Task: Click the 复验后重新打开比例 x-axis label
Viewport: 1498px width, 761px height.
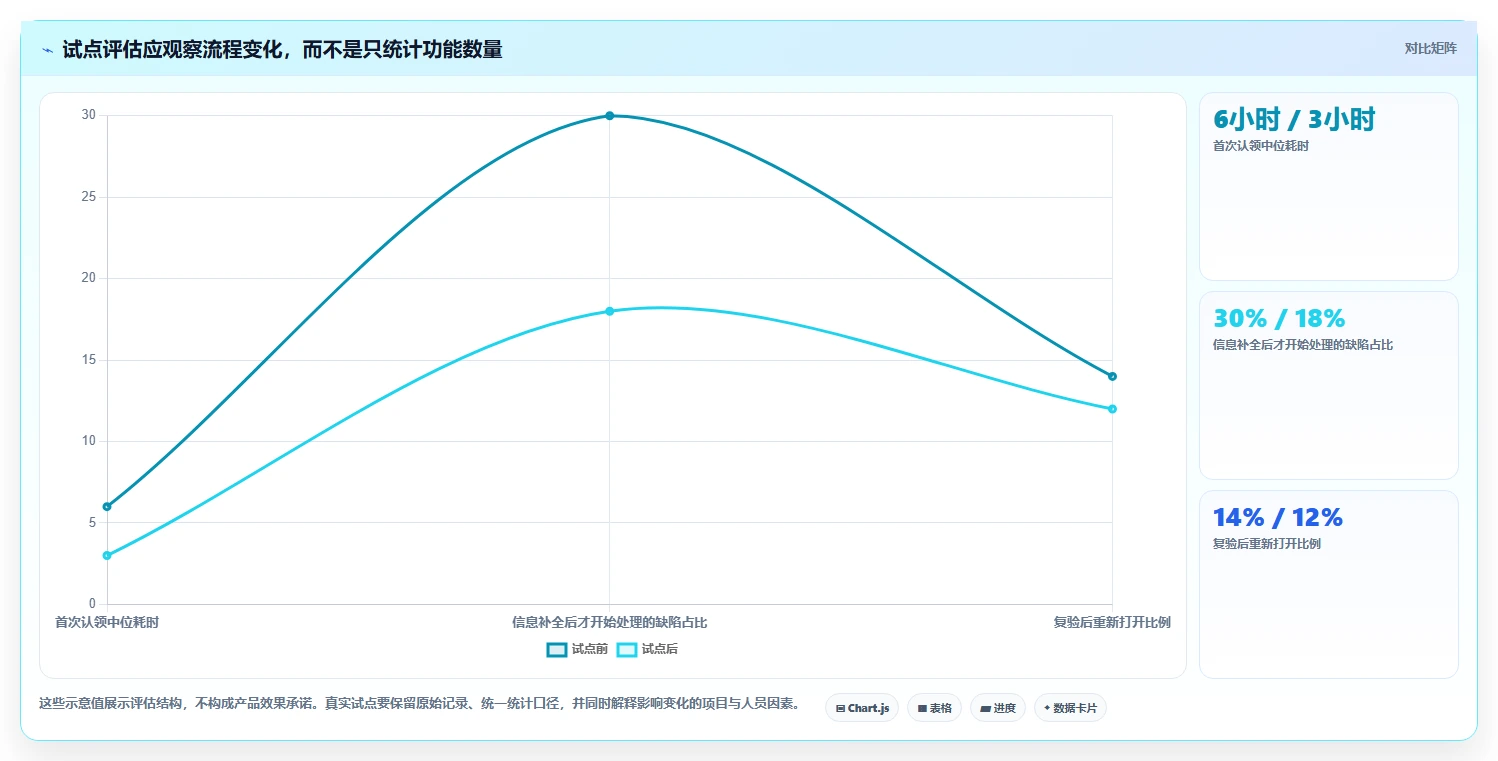Action: point(1112,622)
